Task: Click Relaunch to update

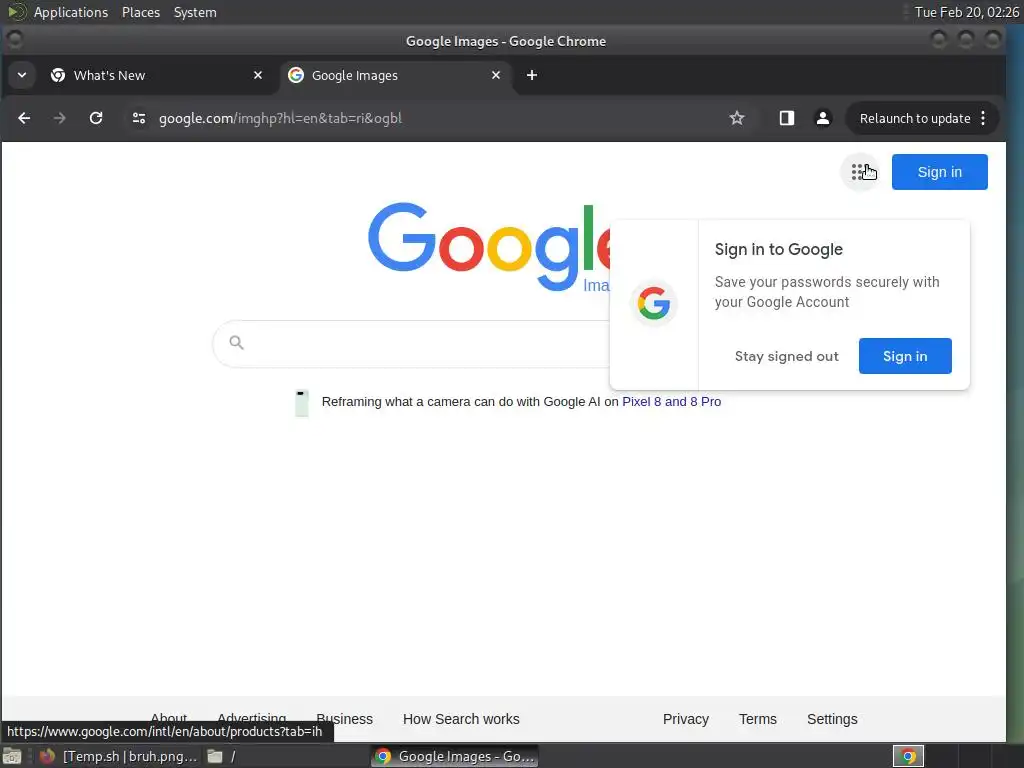Action: pyautogui.click(x=915, y=118)
